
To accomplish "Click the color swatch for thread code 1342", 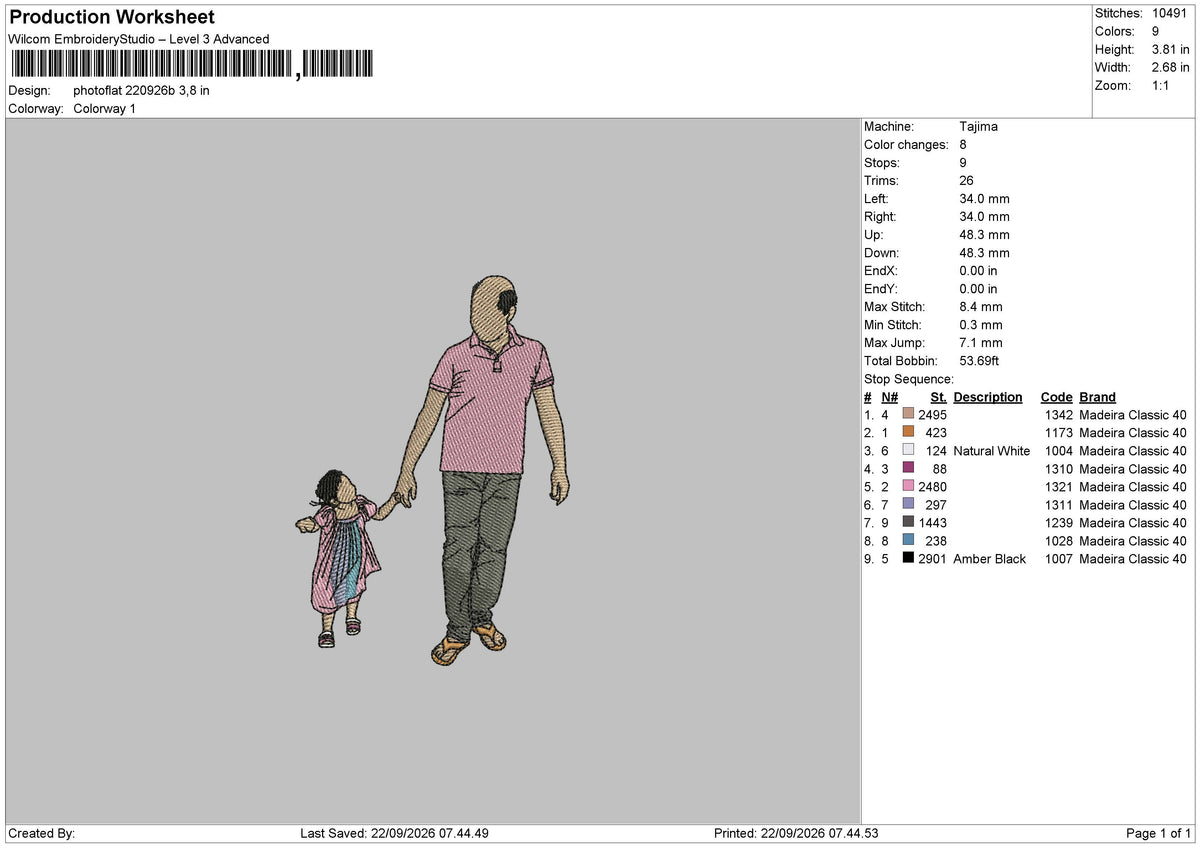I will [908, 415].
